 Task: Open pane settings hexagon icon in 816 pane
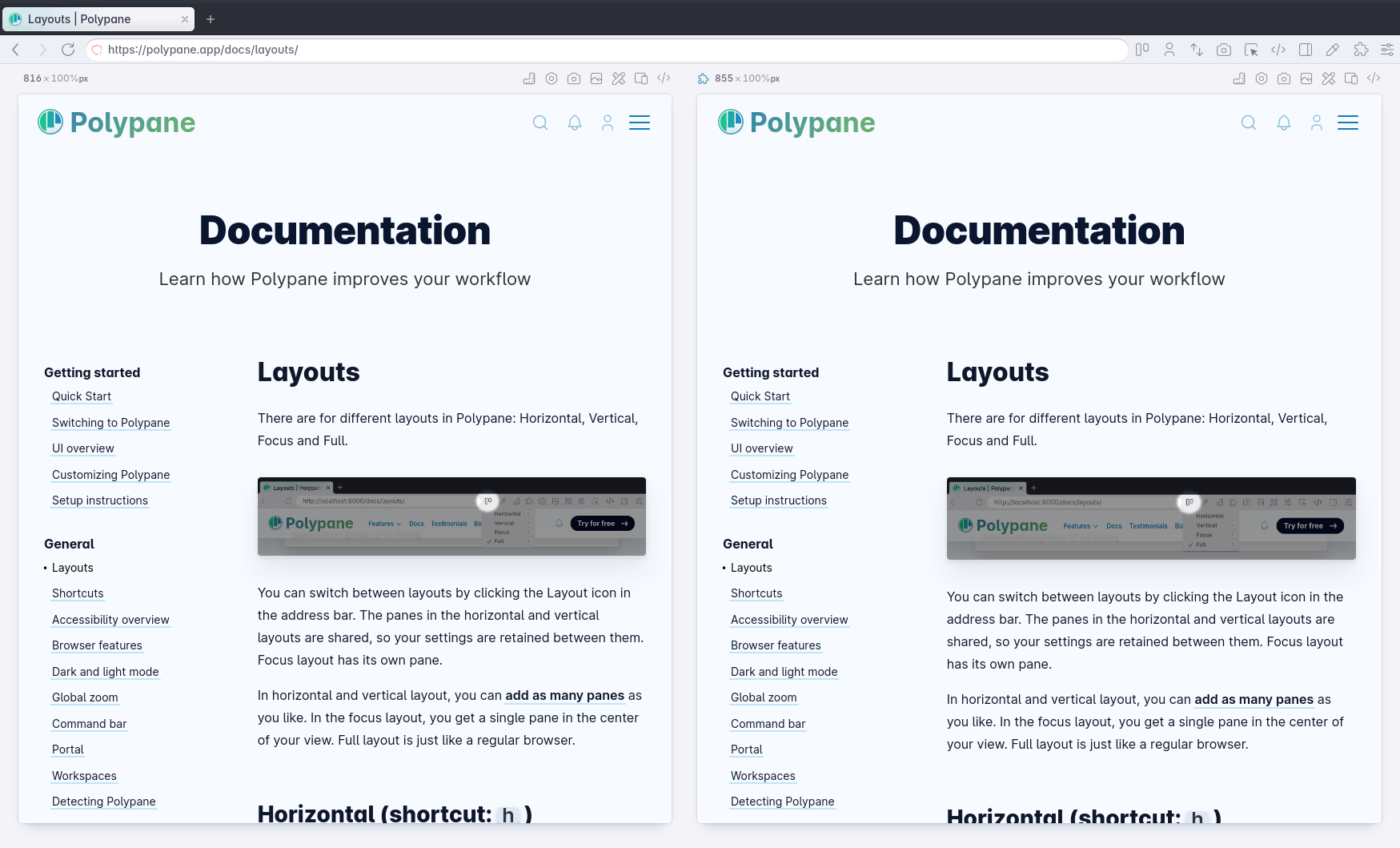pos(552,78)
